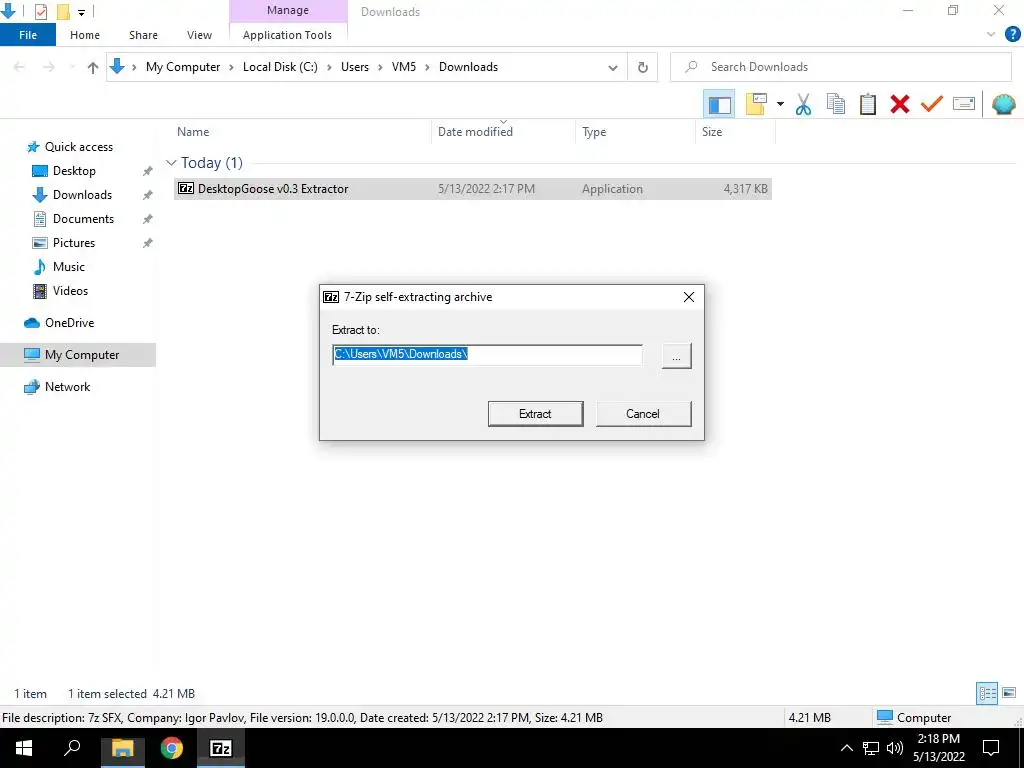Click VM5 in the address breadcrumb
The image size is (1024, 768).
404,67
